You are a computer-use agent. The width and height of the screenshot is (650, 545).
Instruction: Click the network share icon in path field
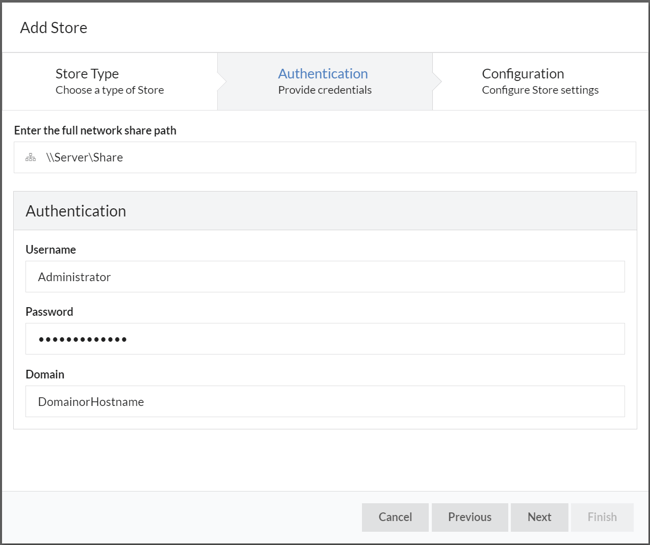(31, 157)
